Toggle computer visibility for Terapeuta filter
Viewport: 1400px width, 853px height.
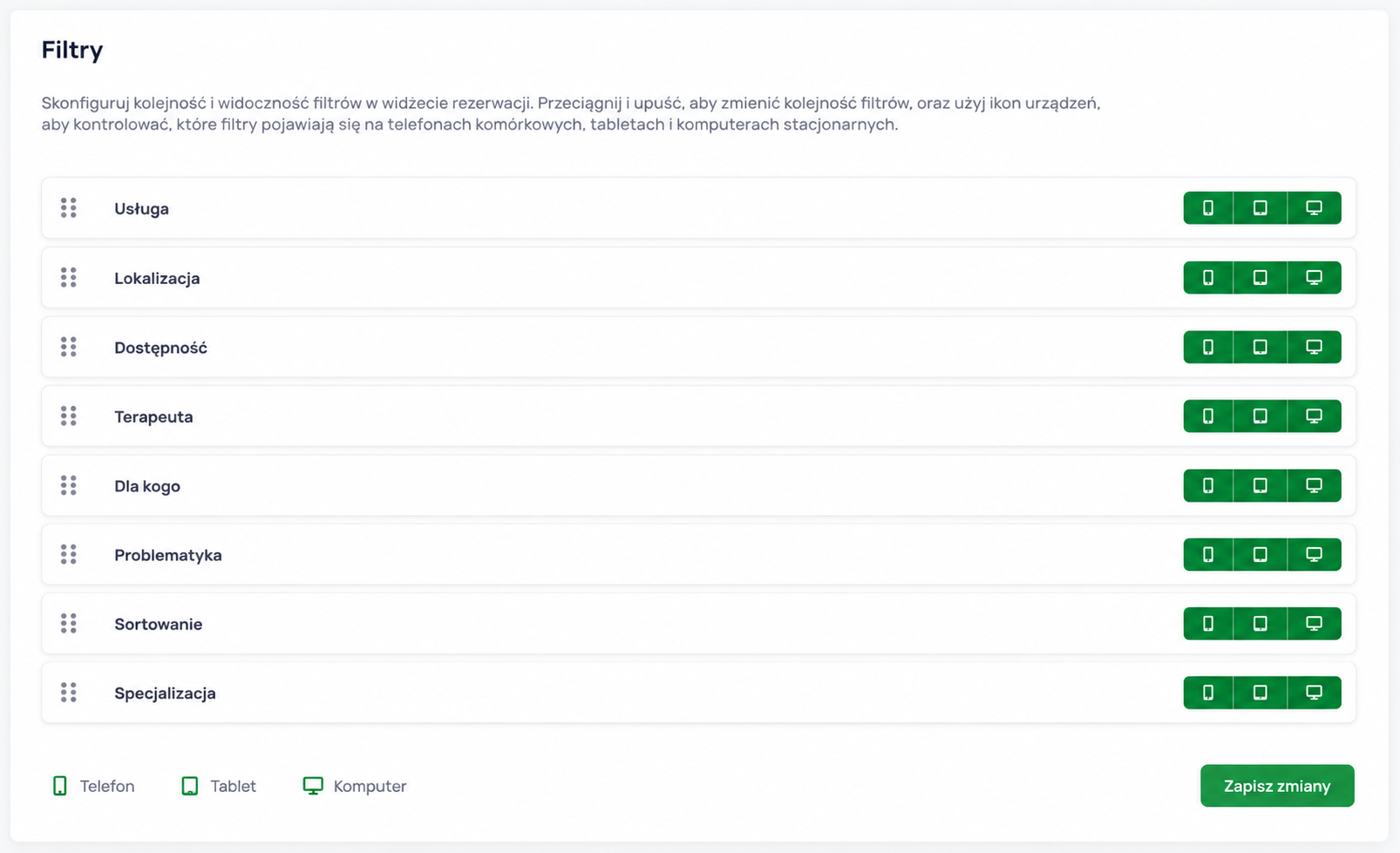coord(1315,416)
